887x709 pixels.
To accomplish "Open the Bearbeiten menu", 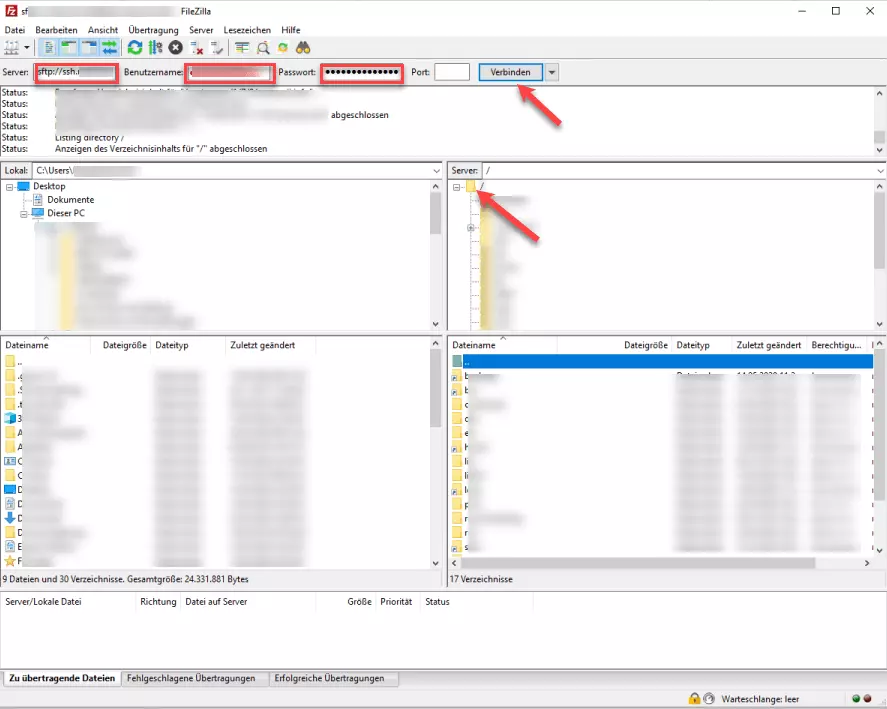I will [x=56, y=30].
